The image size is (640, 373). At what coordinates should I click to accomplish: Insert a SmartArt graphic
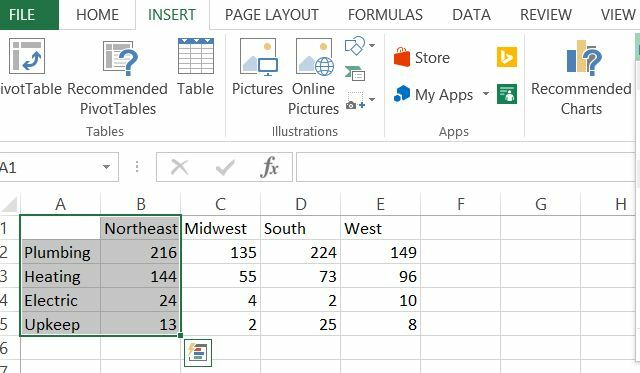(x=355, y=74)
